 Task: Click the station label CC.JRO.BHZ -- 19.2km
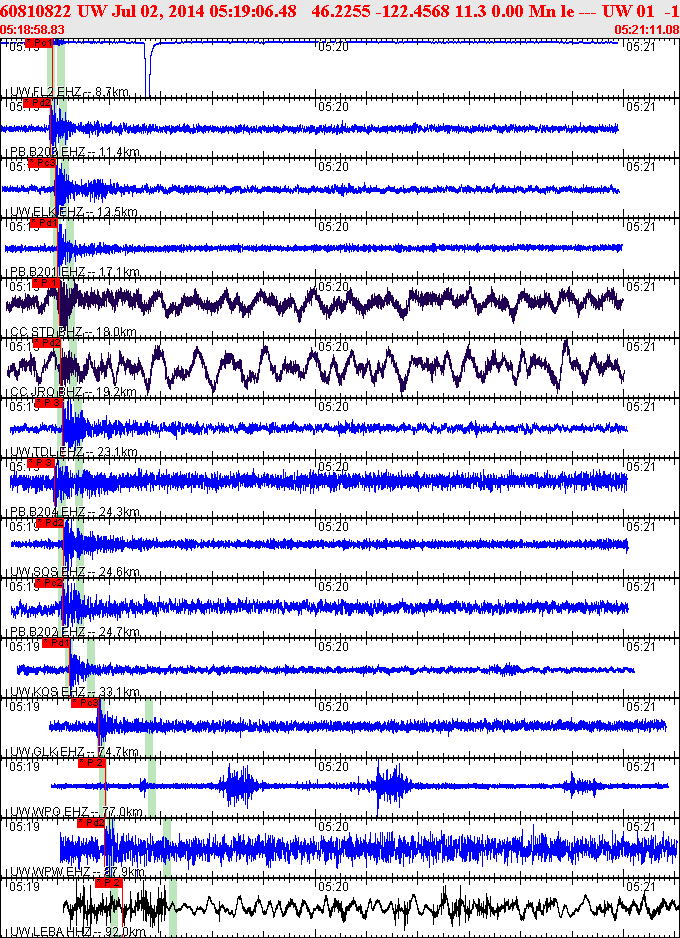74,392
